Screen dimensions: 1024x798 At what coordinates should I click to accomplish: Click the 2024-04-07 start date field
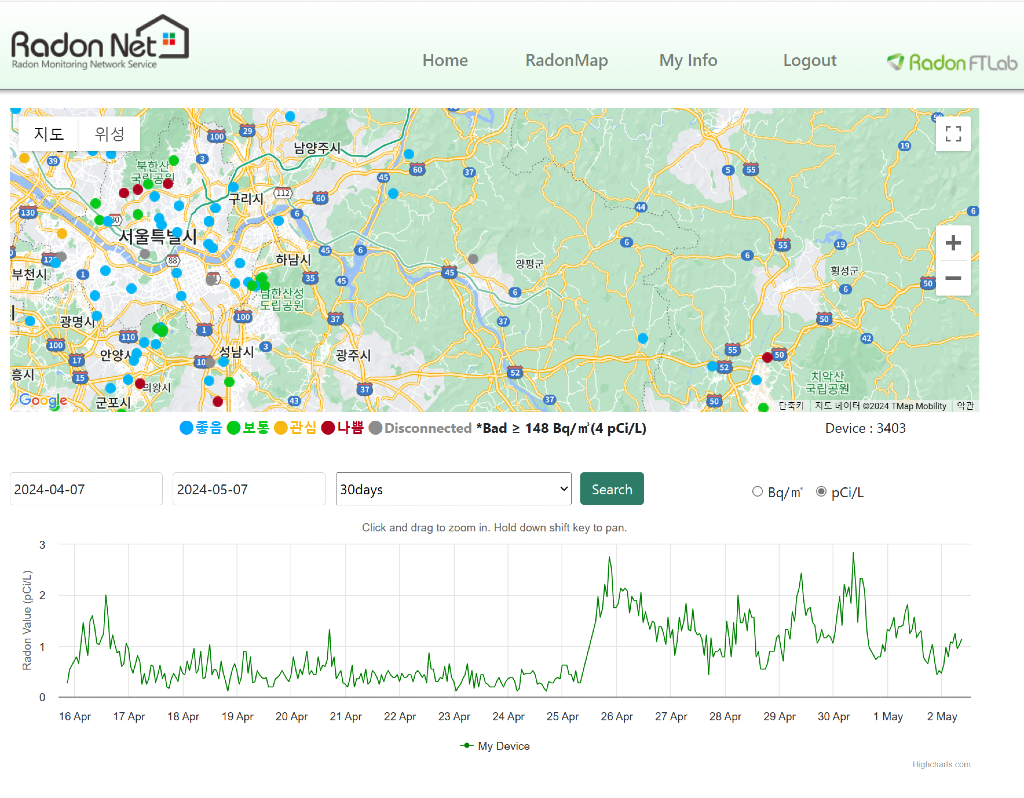(86, 490)
